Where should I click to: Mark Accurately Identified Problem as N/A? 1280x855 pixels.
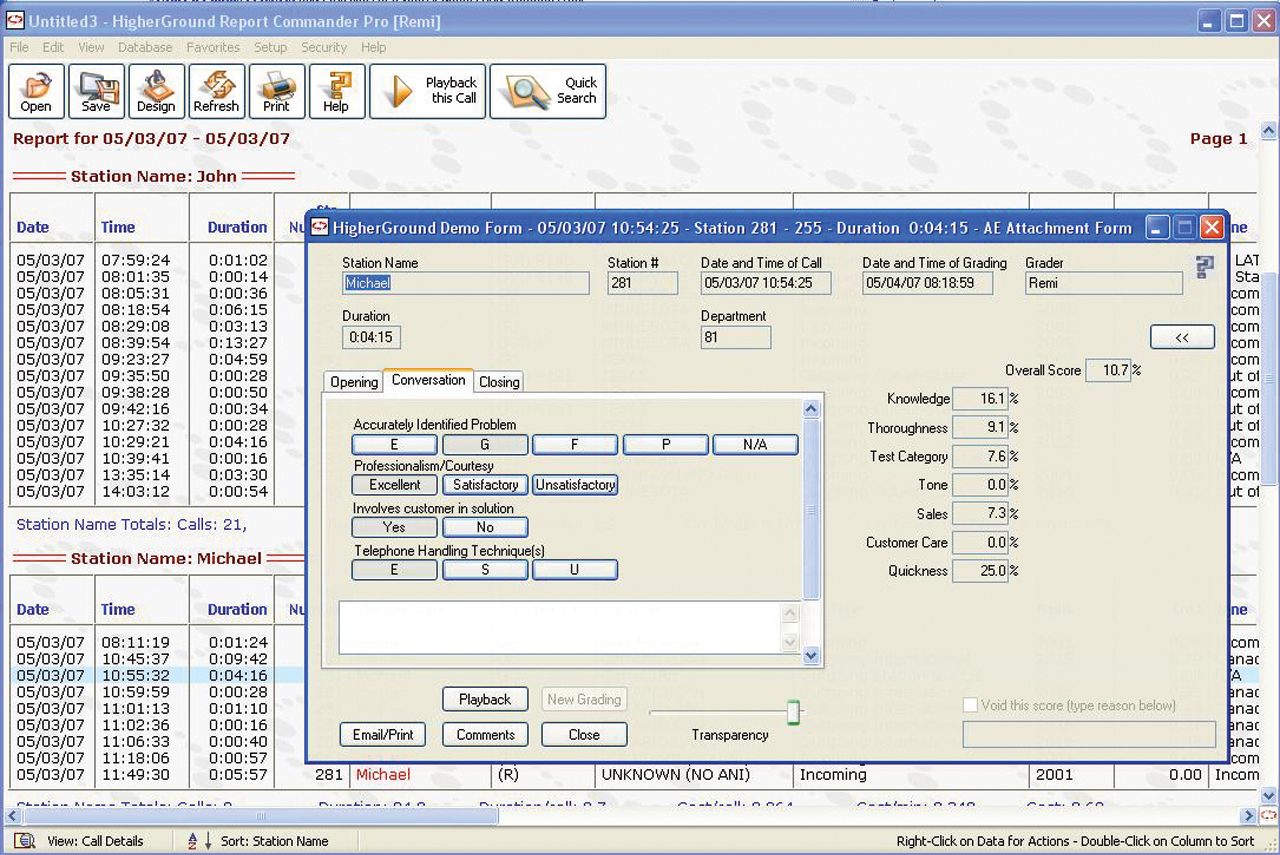[x=755, y=445]
